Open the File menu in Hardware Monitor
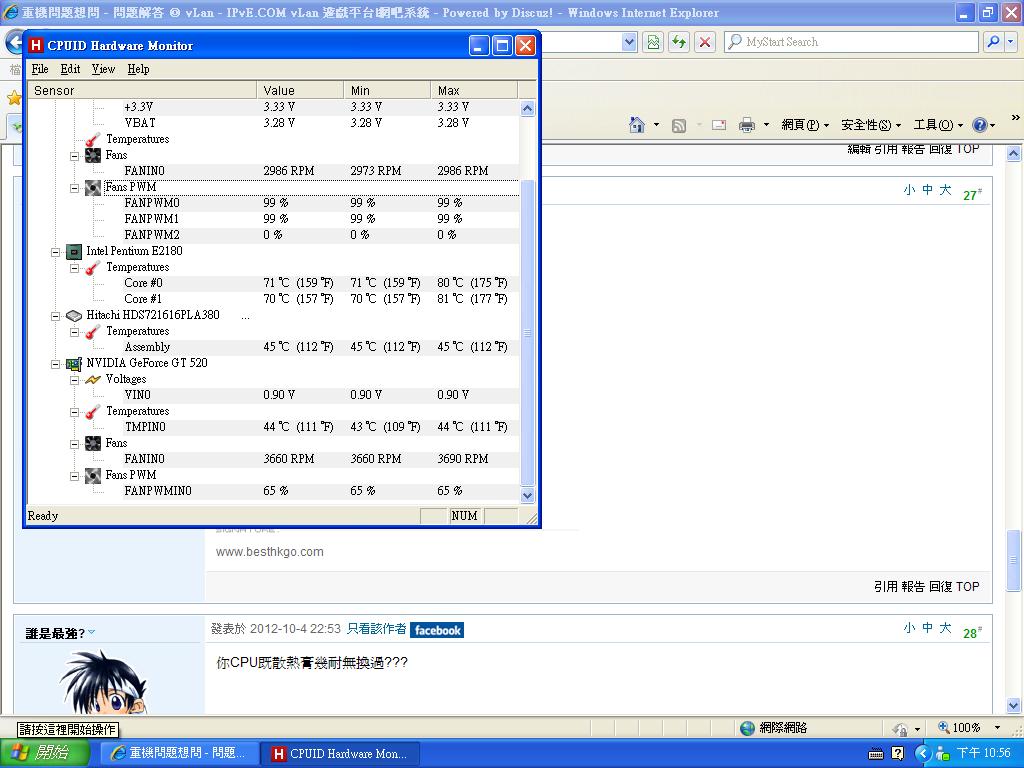1024x768 pixels. point(40,69)
